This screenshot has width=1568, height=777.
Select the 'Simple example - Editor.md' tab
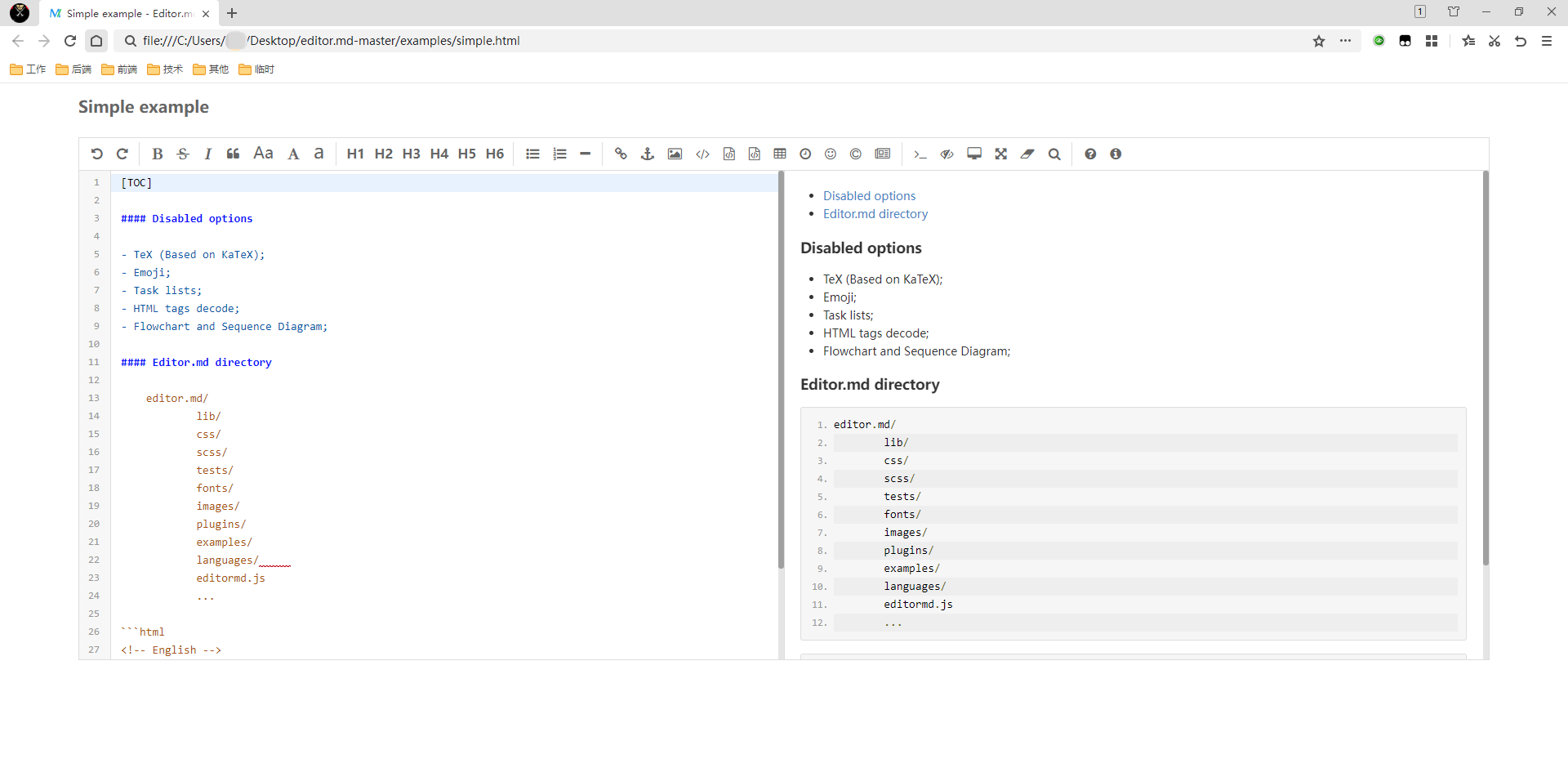coord(128,13)
